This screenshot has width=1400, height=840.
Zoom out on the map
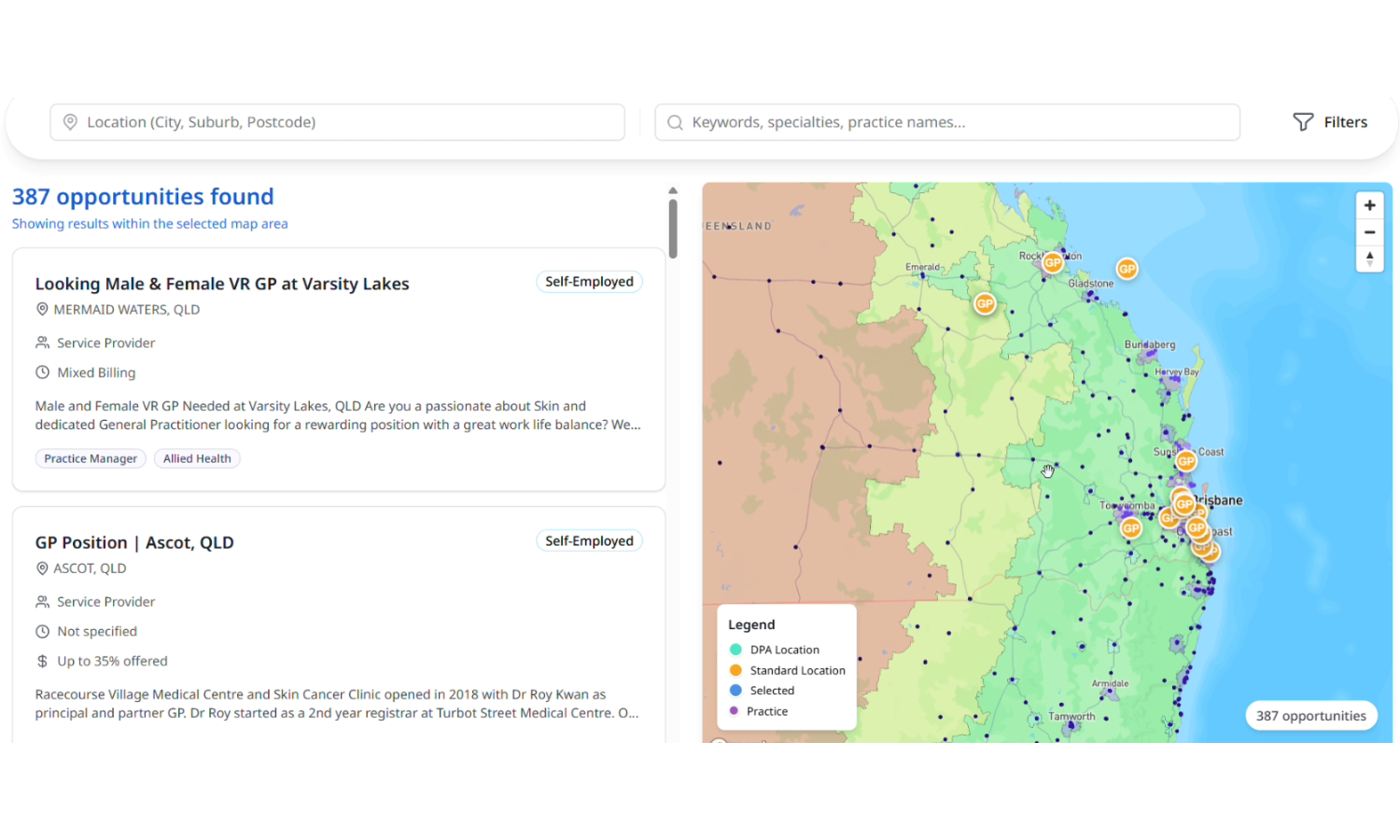click(x=1369, y=232)
